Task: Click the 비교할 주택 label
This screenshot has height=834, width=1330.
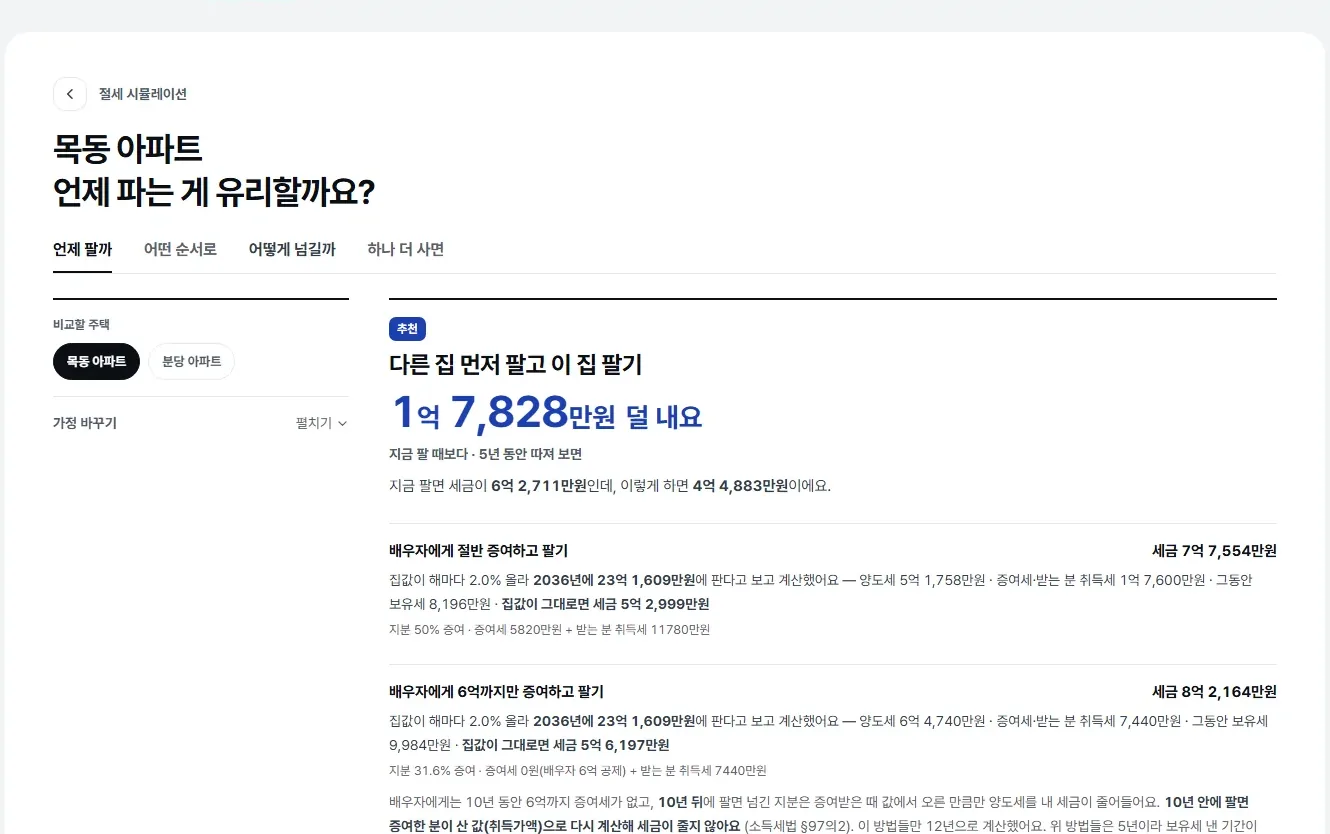Action: coord(81,325)
